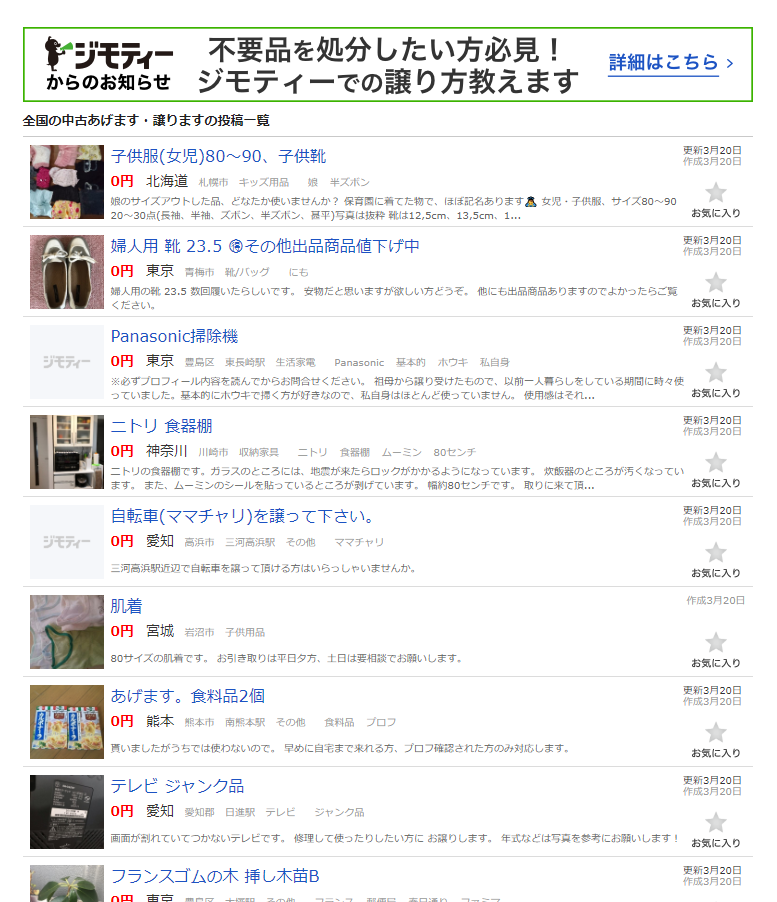Image resolution: width=777 pixels, height=902 pixels.
Task: Open the テレビ ジャンク品 listing title
Action: 177,786
